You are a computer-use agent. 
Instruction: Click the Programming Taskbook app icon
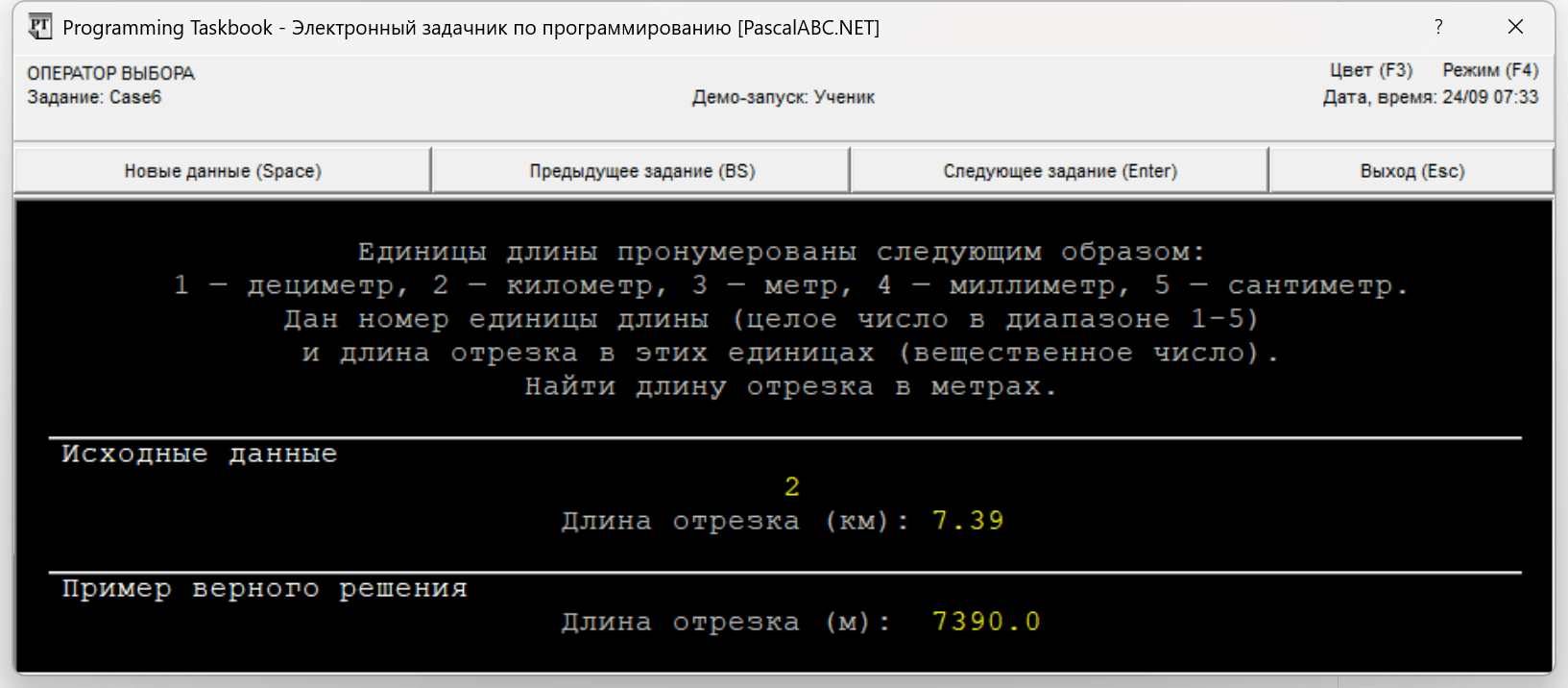coord(39,27)
